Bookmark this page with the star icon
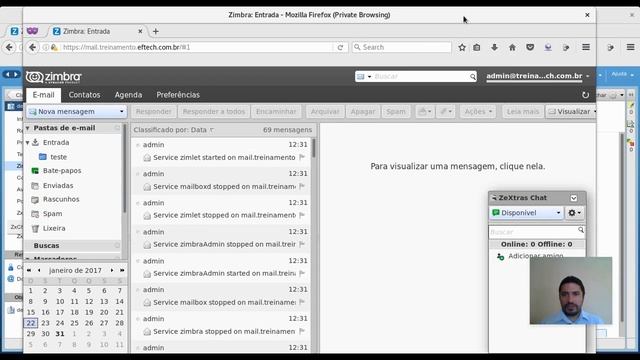 (462, 47)
